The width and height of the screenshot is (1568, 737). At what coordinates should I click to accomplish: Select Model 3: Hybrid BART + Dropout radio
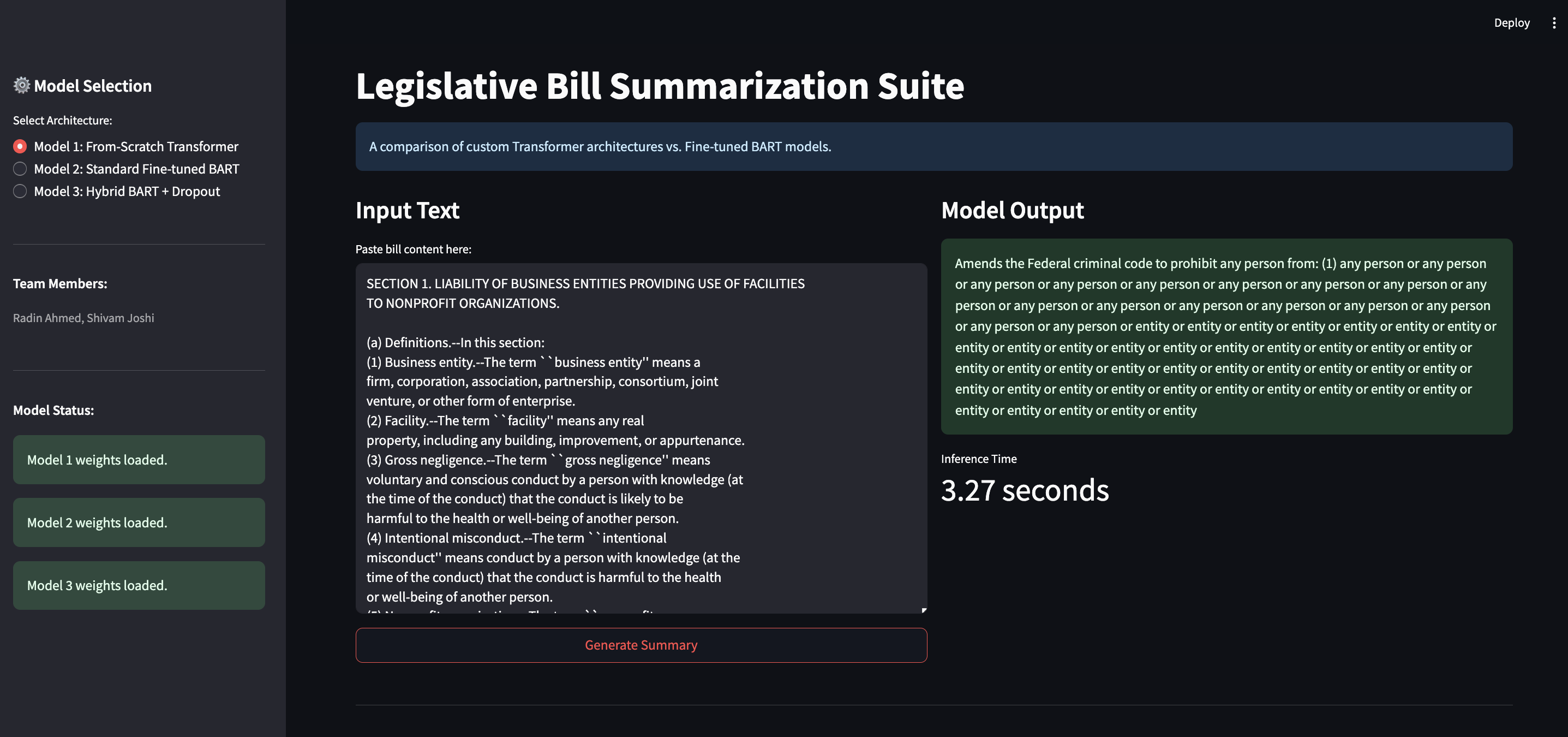click(x=20, y=191)
